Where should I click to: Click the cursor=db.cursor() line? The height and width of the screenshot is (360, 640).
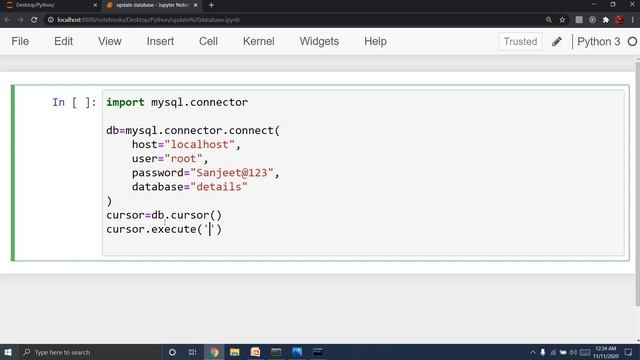pos(164,215)
